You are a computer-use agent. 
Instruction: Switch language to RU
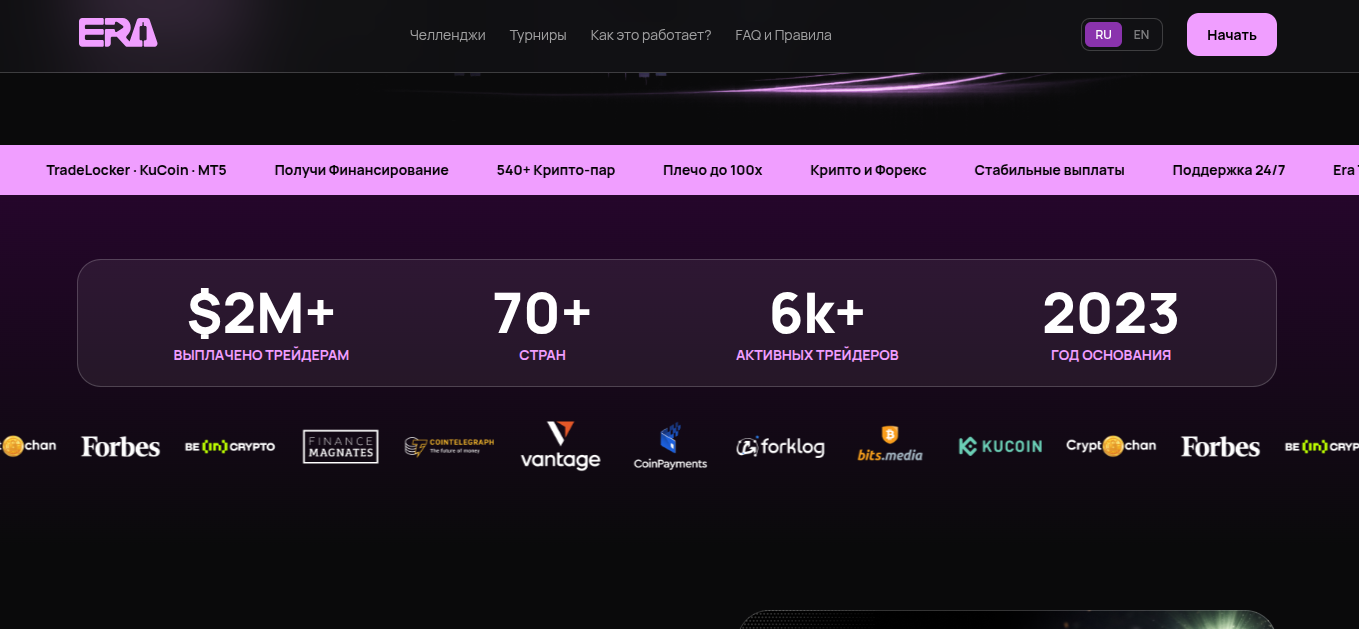click(1103, 35)
